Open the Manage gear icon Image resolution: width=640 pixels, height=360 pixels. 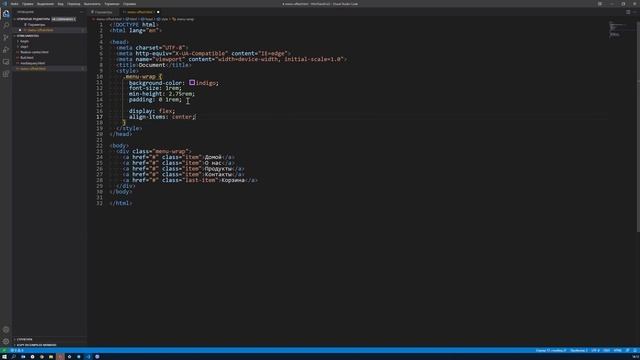(x=6, y=341)
